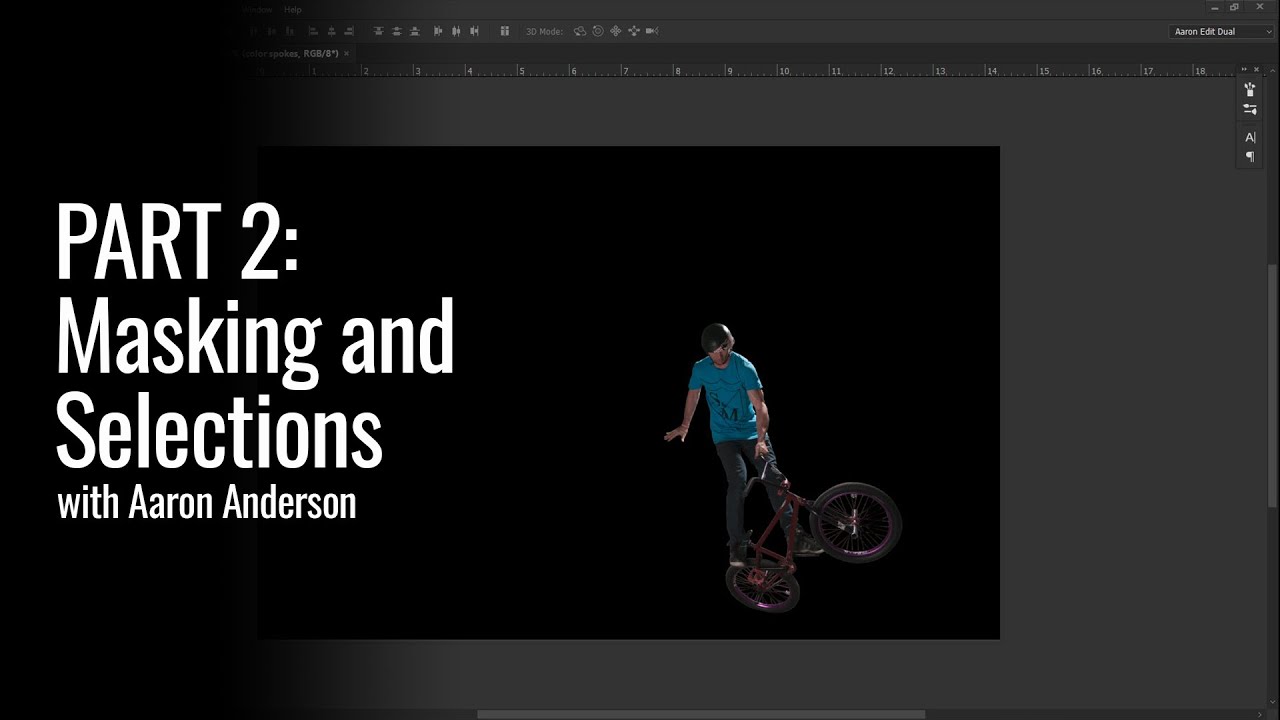Click the Distribute horizontal centers icon

[x=456, y=31]
